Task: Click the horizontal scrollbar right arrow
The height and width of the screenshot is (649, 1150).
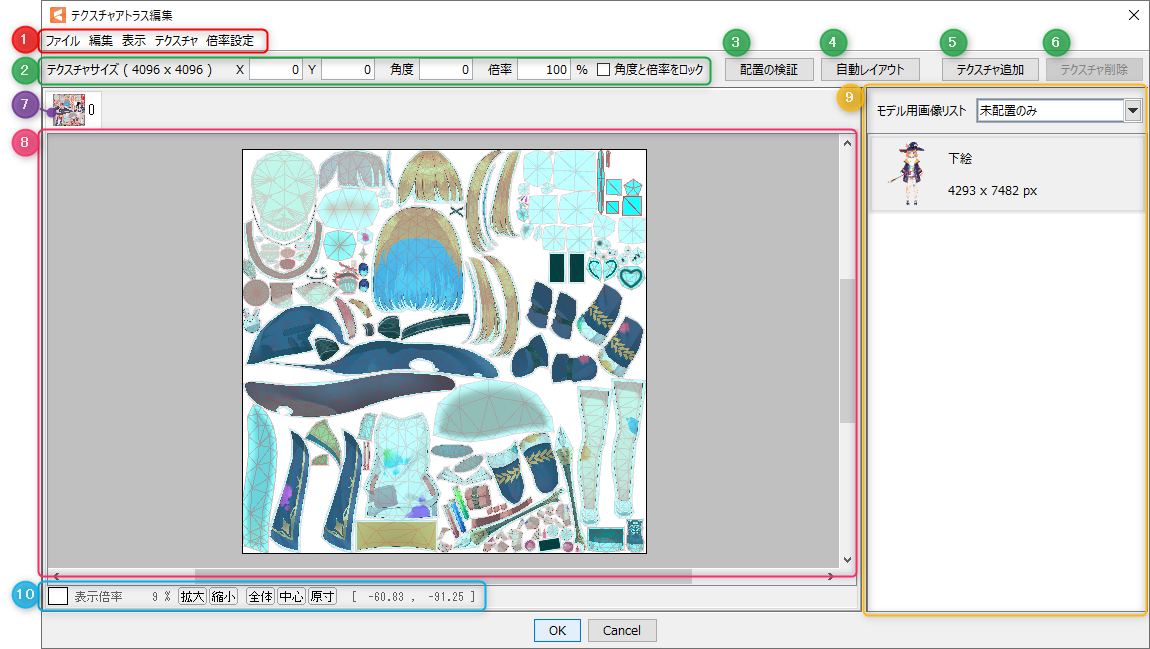Action: (x=830, y=577)
